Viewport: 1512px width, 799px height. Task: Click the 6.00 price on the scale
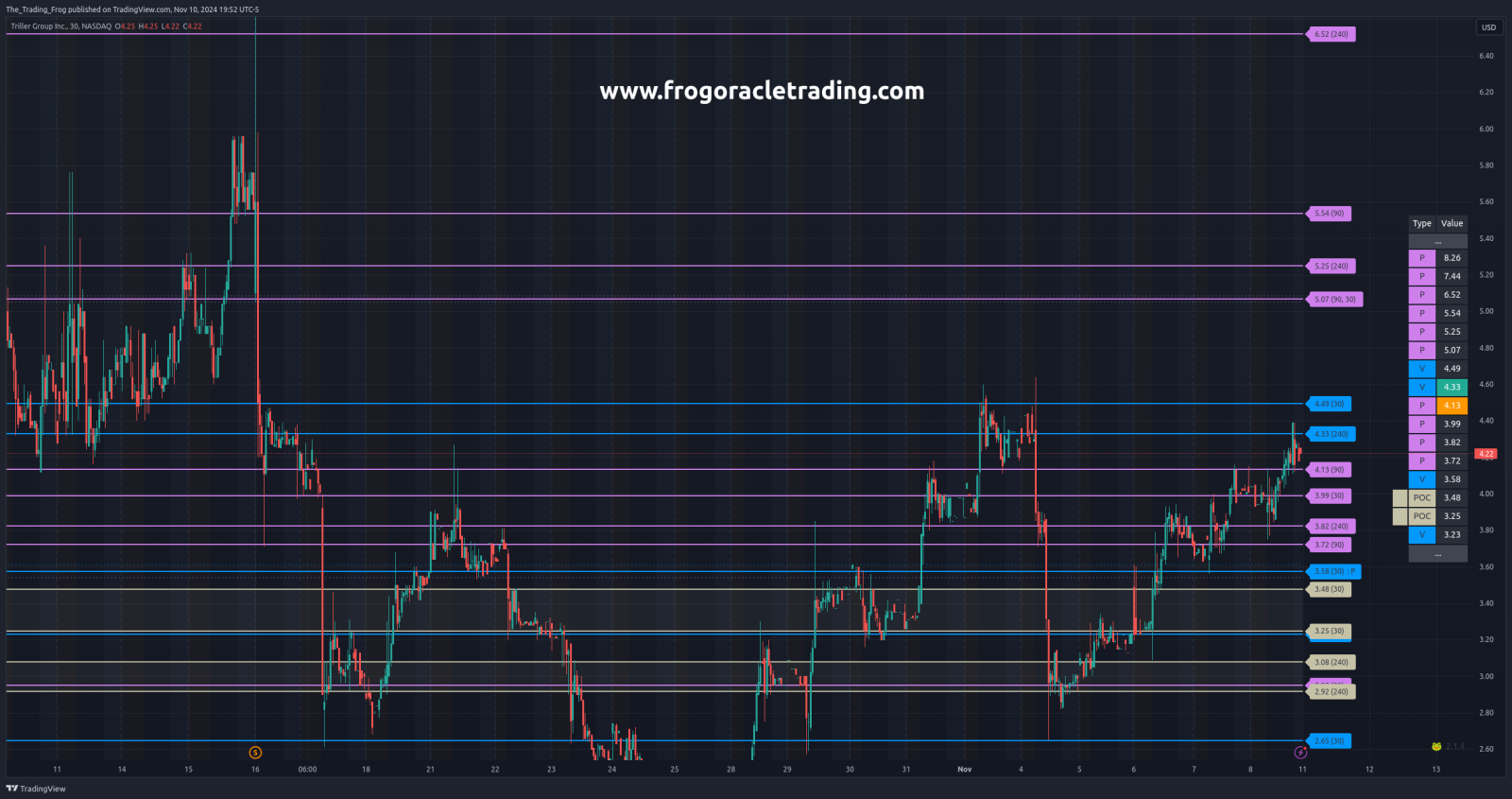[1486, 129]
